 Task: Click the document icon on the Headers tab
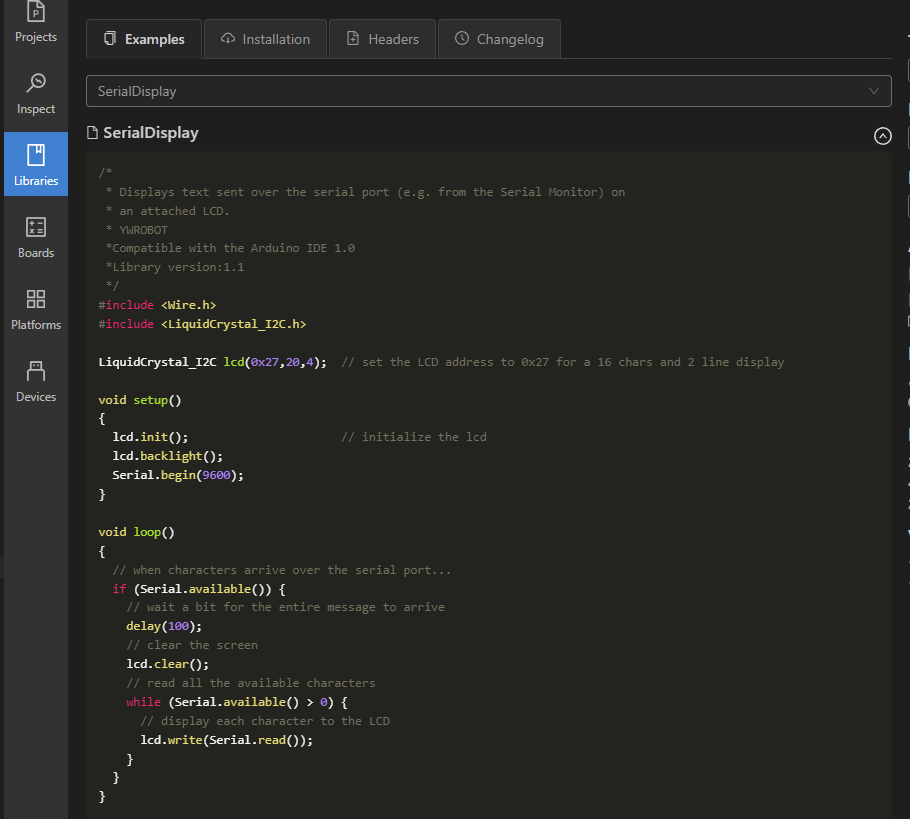pos(355,39)
